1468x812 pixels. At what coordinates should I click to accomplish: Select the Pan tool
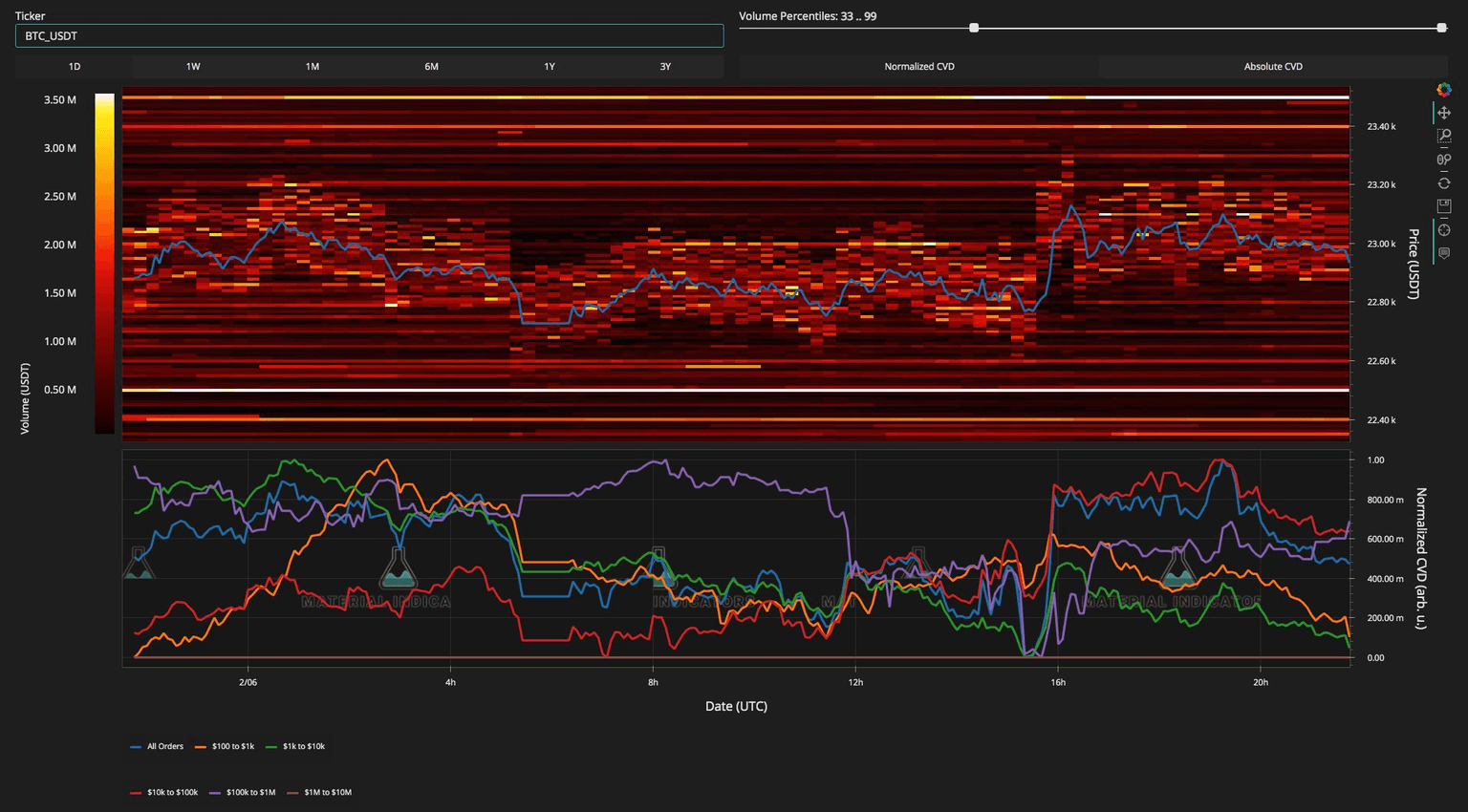[1443, 113]
